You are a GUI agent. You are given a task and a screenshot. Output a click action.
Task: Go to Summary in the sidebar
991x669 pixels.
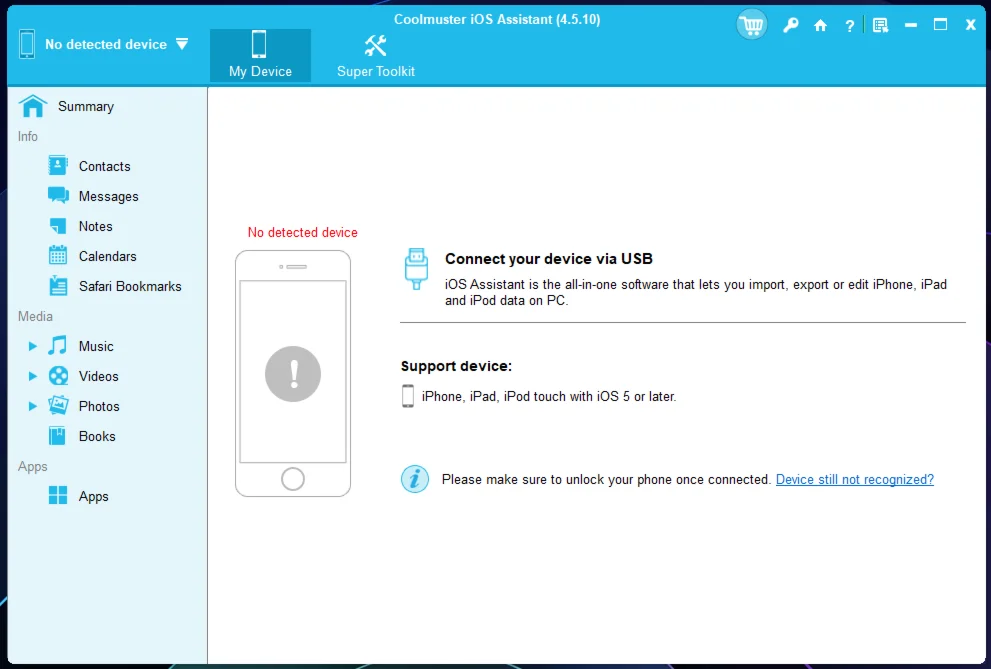[x=85, y=106]
